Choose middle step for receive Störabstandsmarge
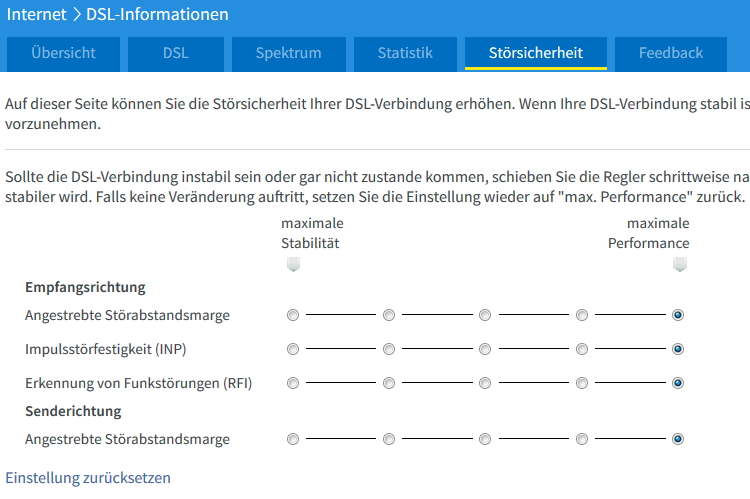This screenshot has height=499, width=750. [x=485, y=315]
